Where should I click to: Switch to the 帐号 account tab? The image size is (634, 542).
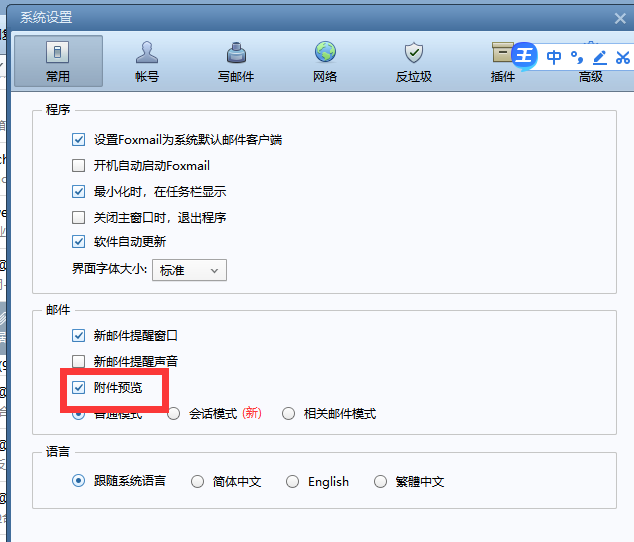click(147, 61)
